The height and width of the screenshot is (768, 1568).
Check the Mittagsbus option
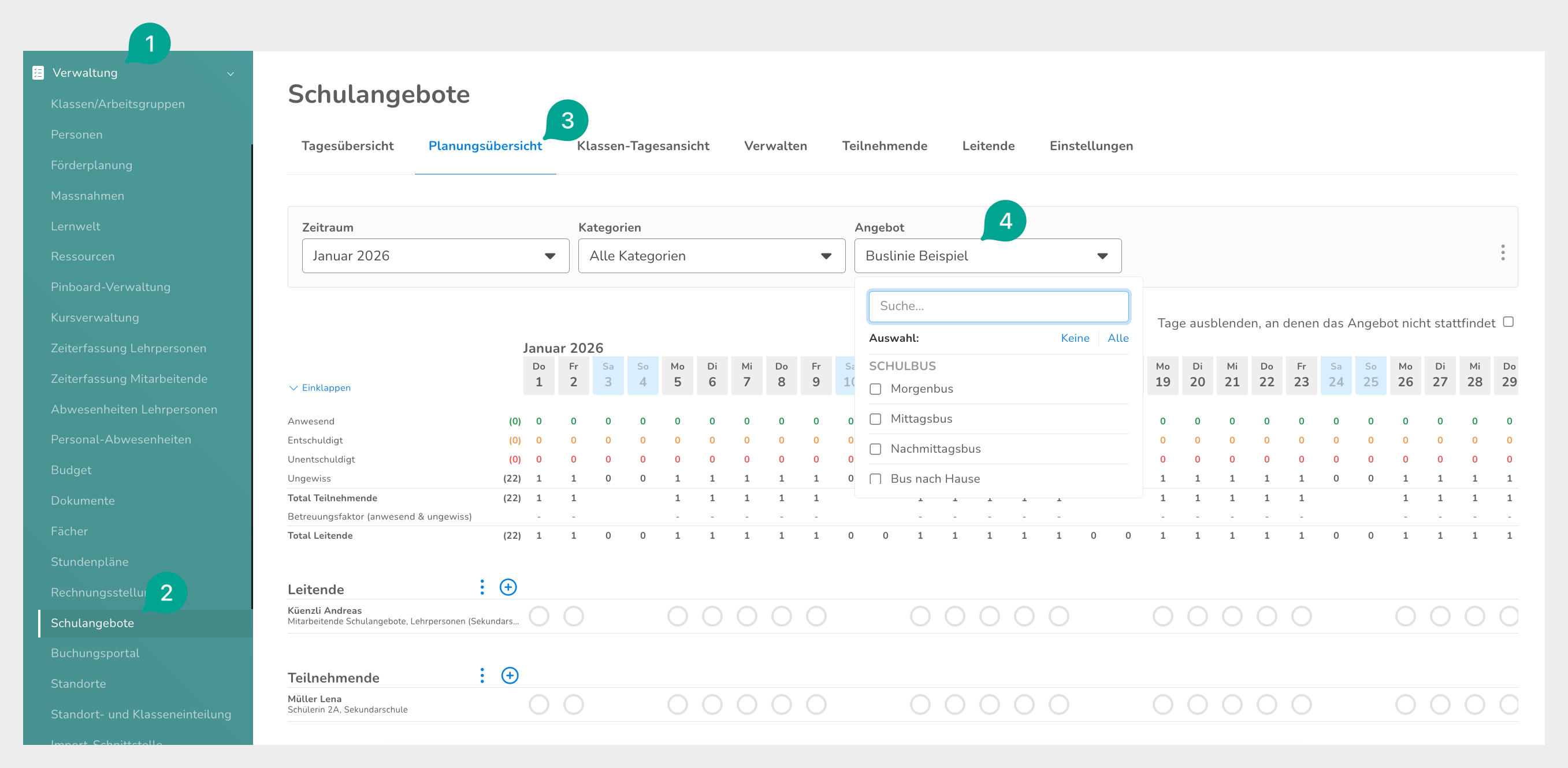875,419
